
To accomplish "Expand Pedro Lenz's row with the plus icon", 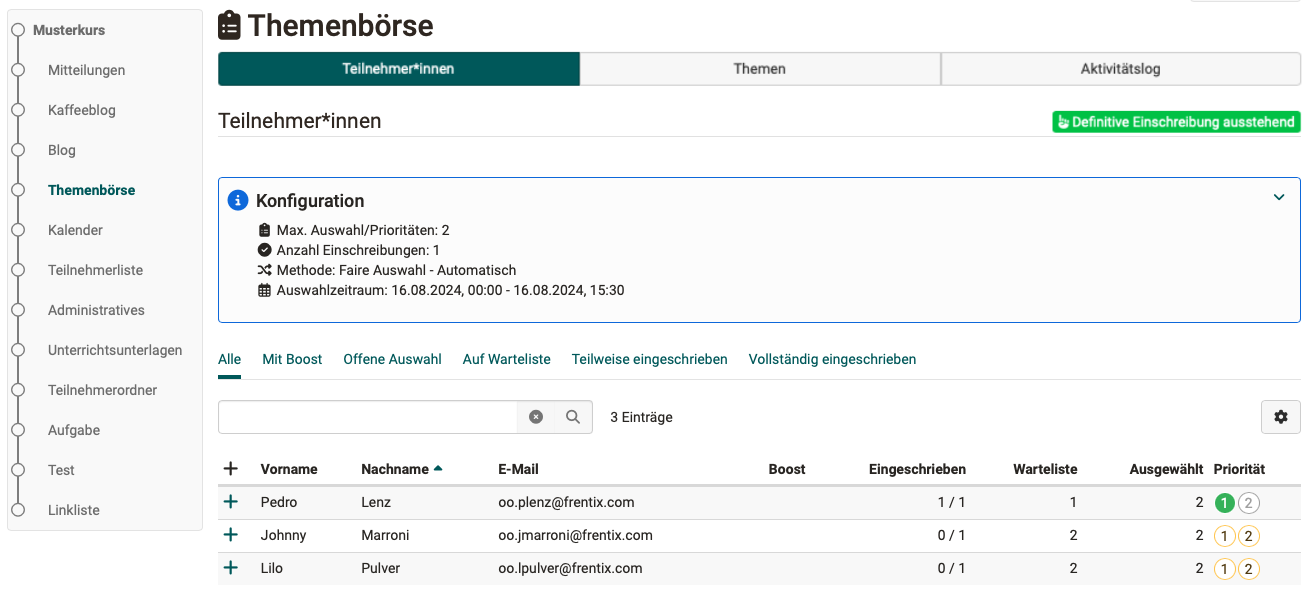I will click(x=231, y=502).
